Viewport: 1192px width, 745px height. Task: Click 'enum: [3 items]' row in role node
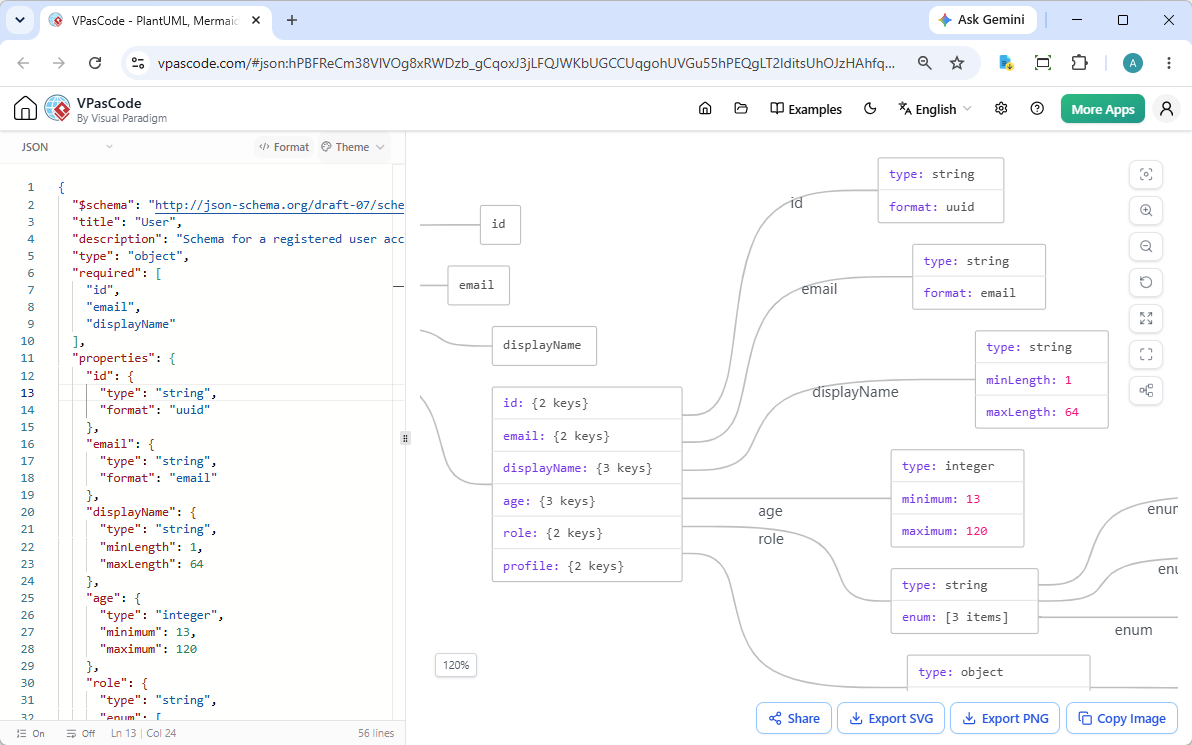click(x=964, y=617)
